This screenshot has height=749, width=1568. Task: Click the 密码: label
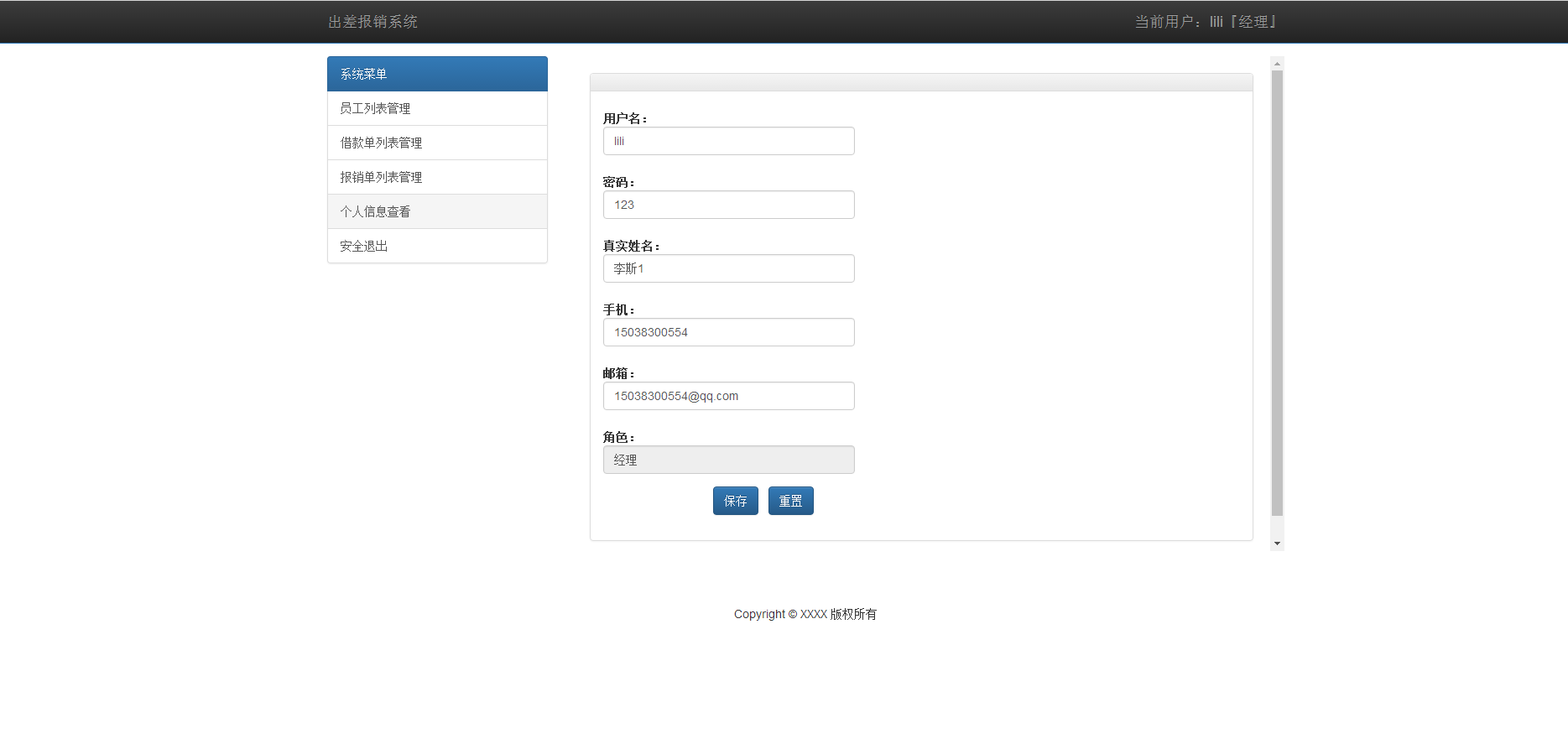(x=619, y=182)
